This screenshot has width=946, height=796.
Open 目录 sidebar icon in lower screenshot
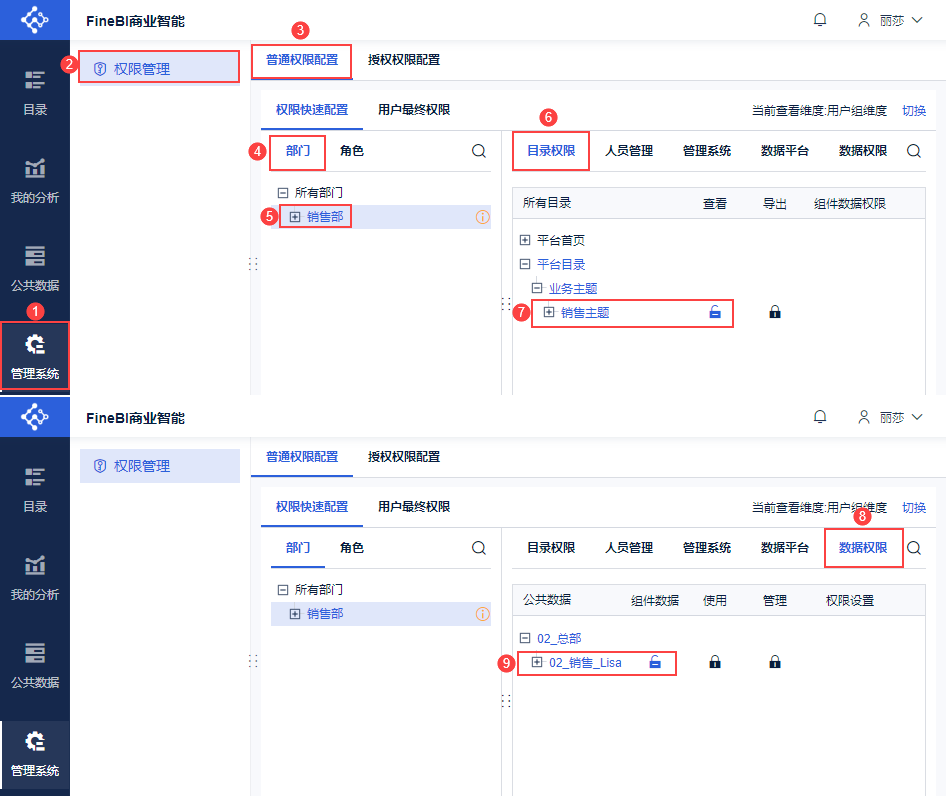click(34, 477)
